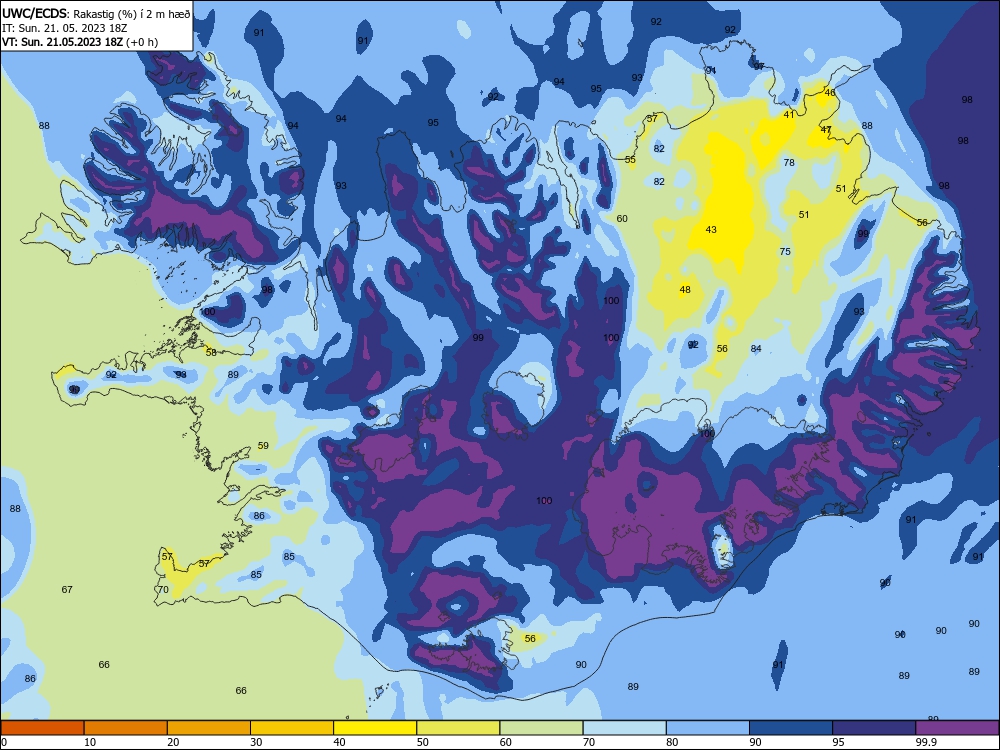Click the 40–50 bright yellow legend swatch
Screen dimensions: 1000x750
(x=375, y=728)
